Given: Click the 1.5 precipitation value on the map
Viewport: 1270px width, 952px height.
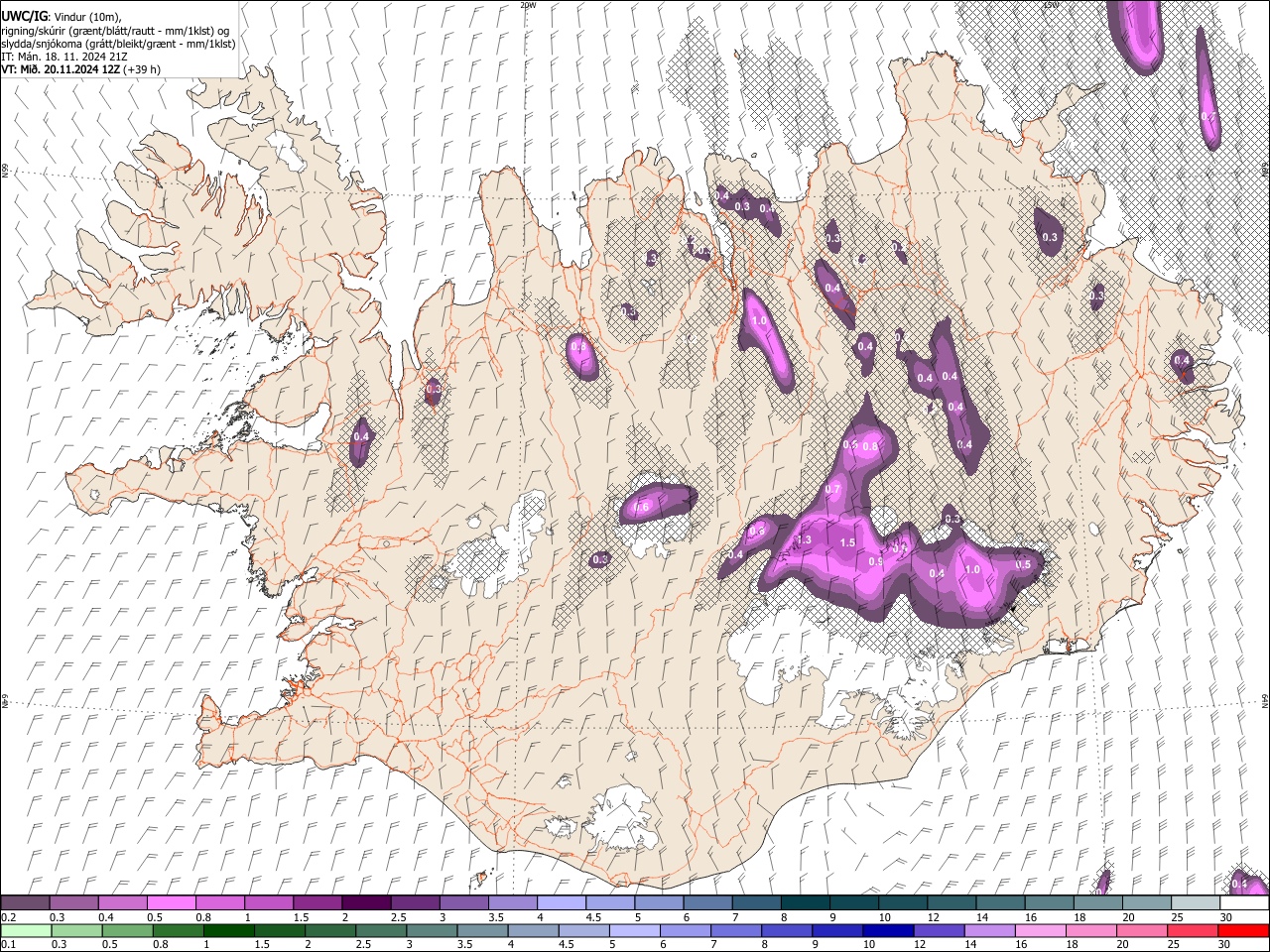Looking at the screenshot, I should coord(847,542).
